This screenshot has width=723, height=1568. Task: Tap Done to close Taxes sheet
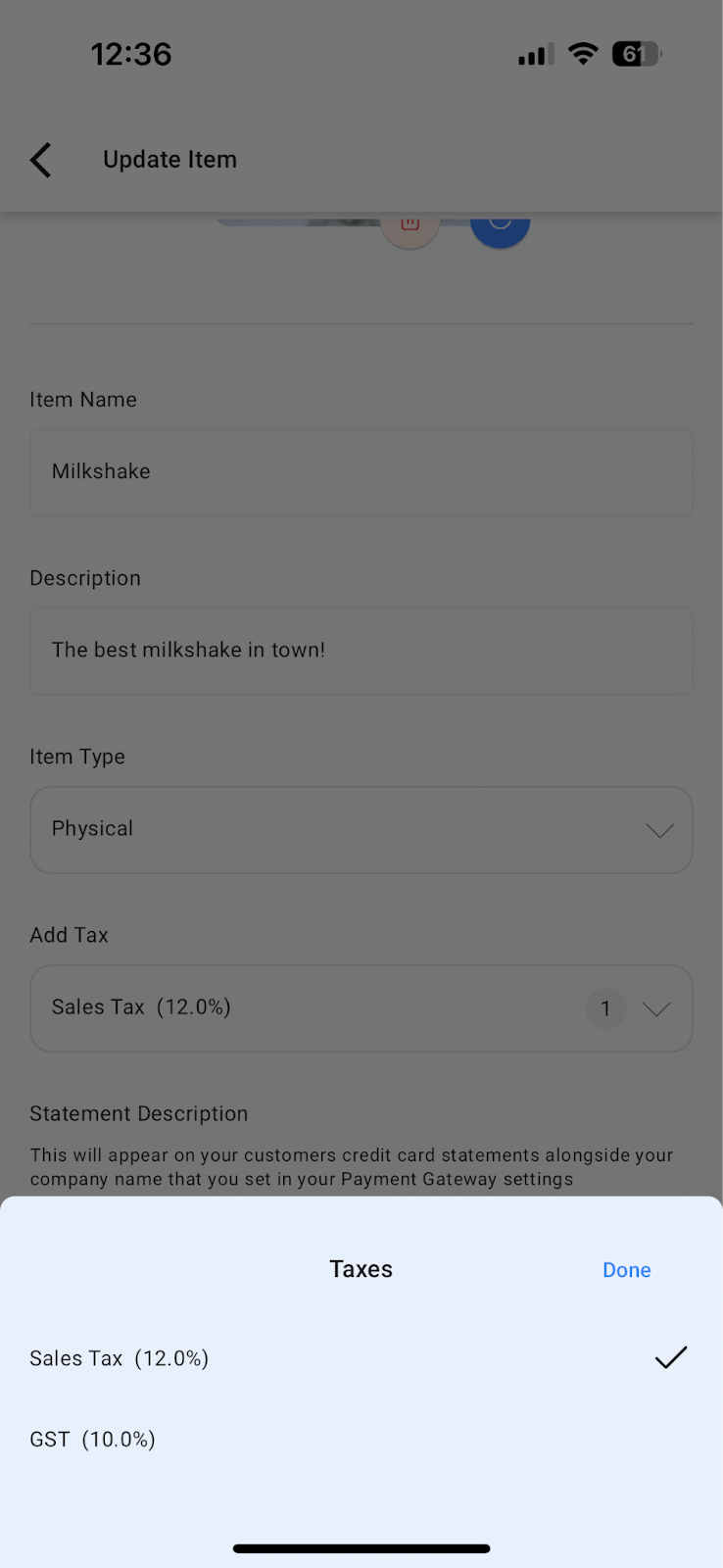click(626, 1270)
